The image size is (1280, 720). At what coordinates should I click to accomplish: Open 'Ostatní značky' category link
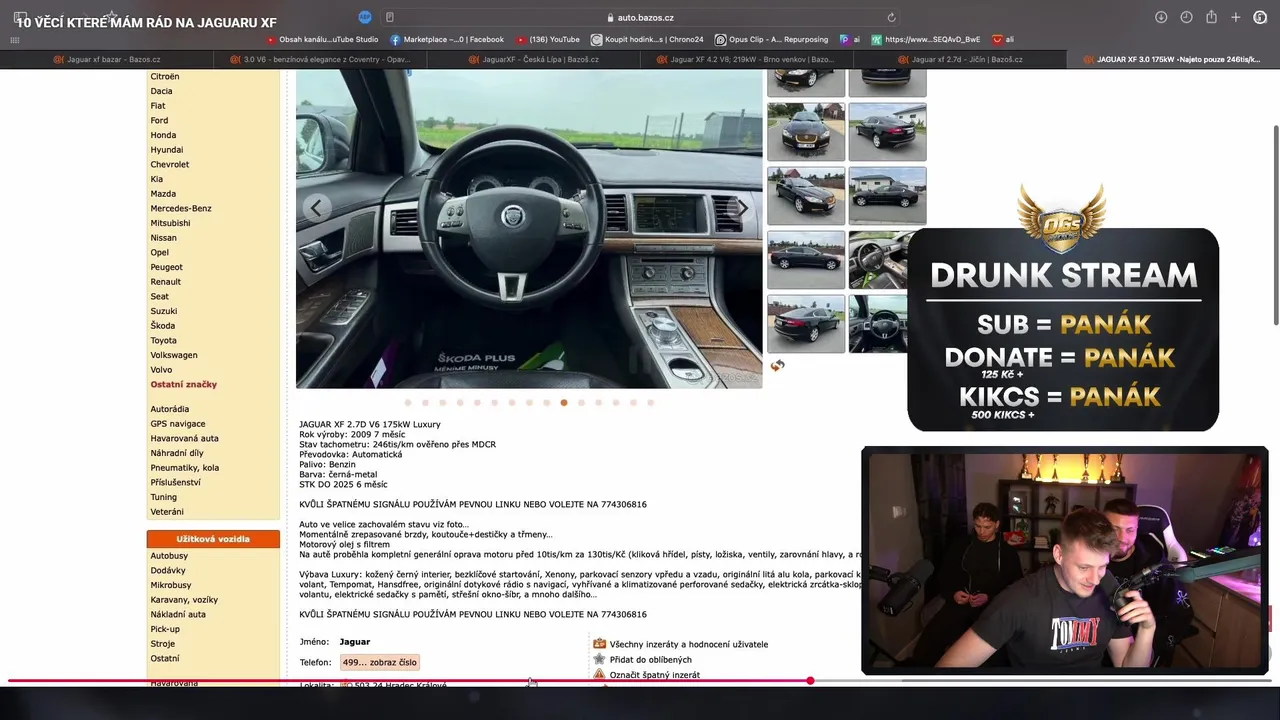184,384
